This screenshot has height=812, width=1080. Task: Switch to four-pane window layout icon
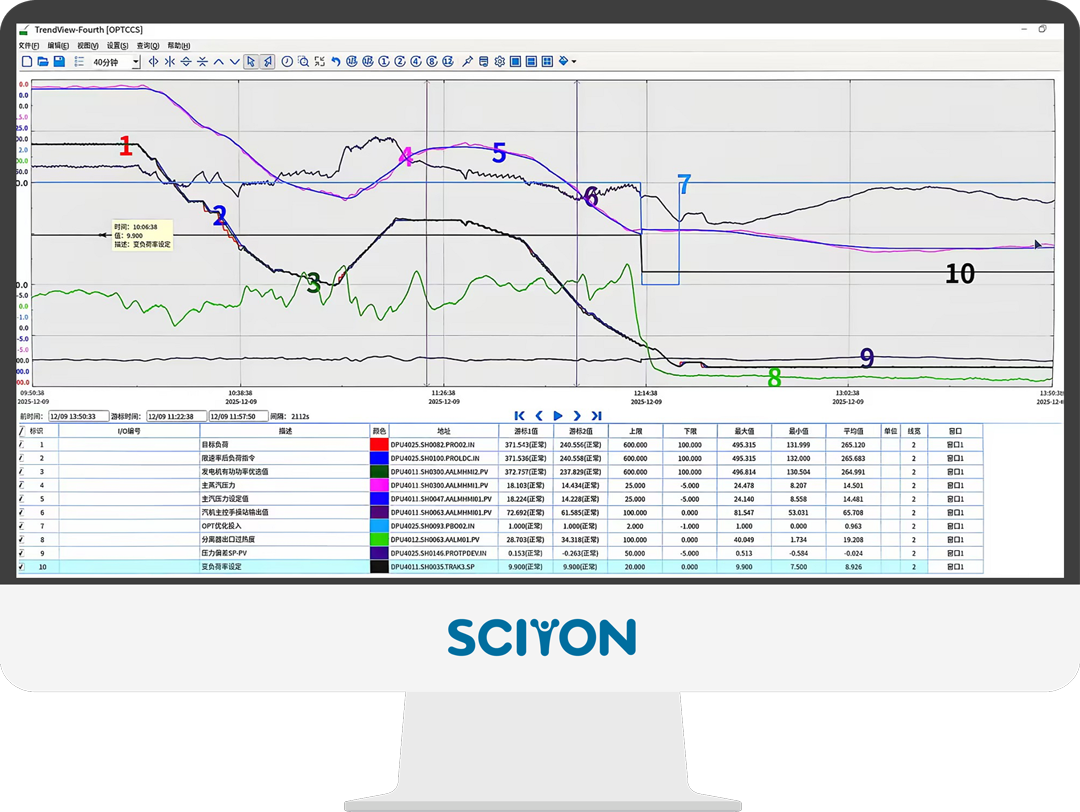[548, 61]
